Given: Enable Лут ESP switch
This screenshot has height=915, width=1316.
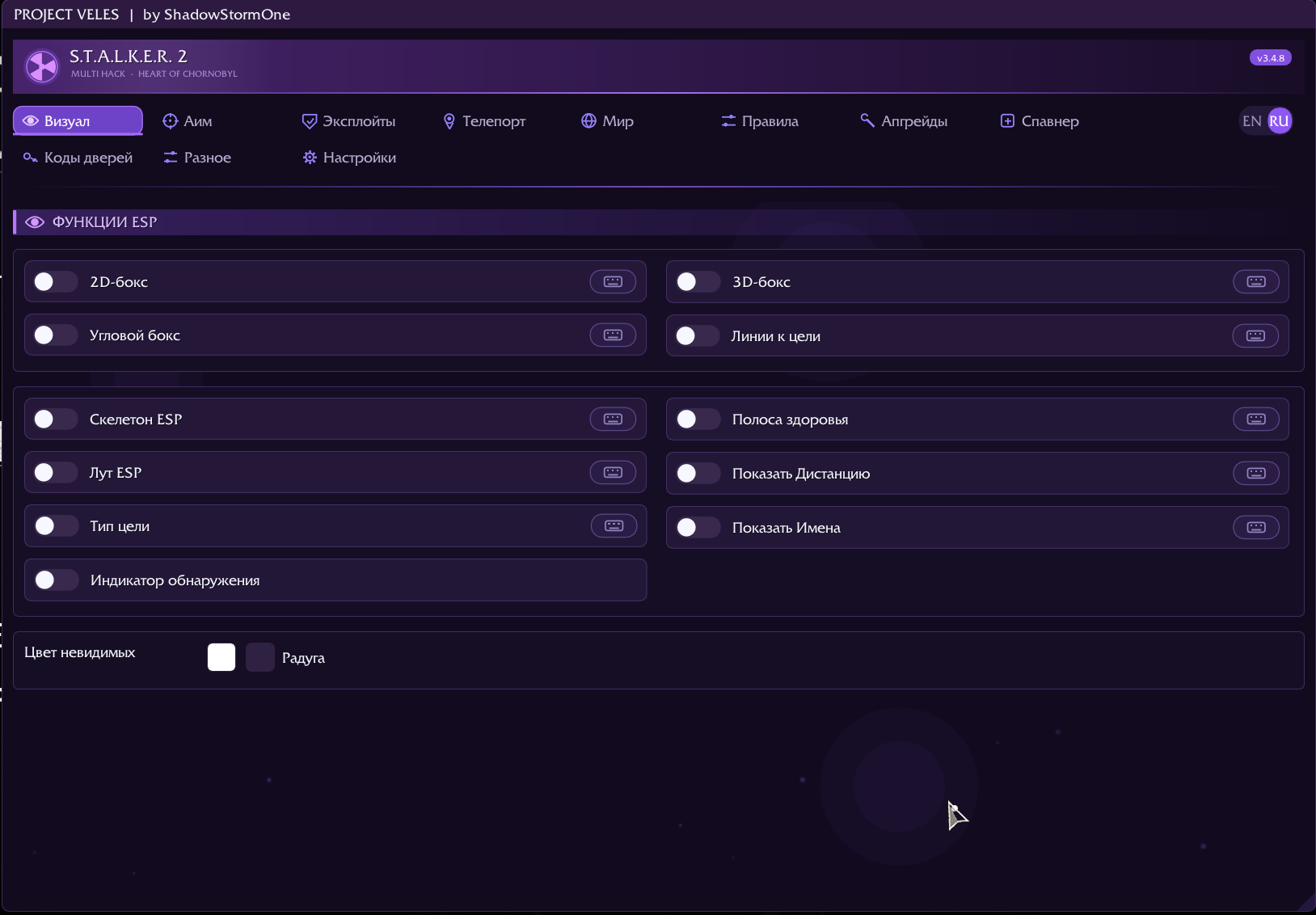Looking at the screenshot, I should pos(55,472).
